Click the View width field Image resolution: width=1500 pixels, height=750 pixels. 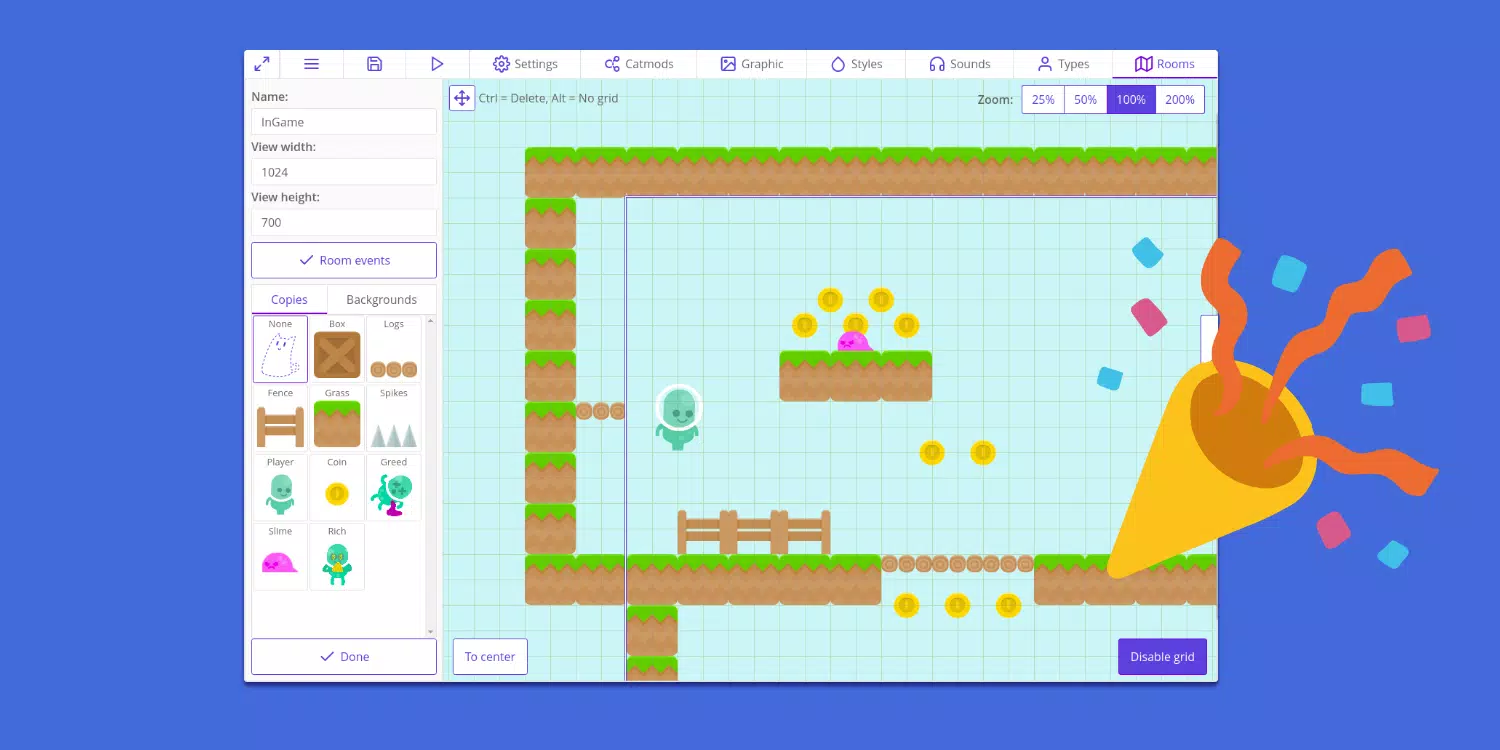coord(344,172)
